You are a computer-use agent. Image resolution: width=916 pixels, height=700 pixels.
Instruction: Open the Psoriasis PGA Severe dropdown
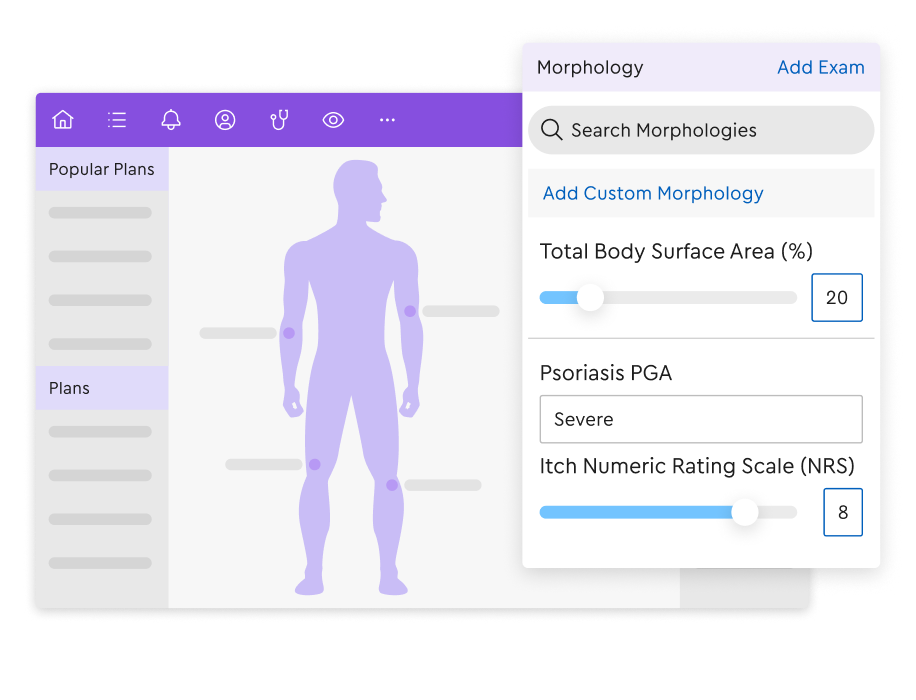tap(701, 419)
